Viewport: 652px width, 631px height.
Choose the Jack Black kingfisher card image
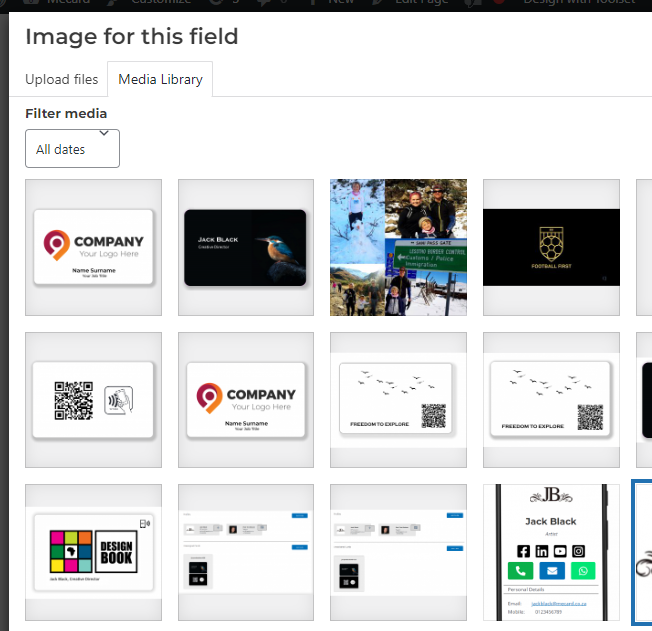246,247
